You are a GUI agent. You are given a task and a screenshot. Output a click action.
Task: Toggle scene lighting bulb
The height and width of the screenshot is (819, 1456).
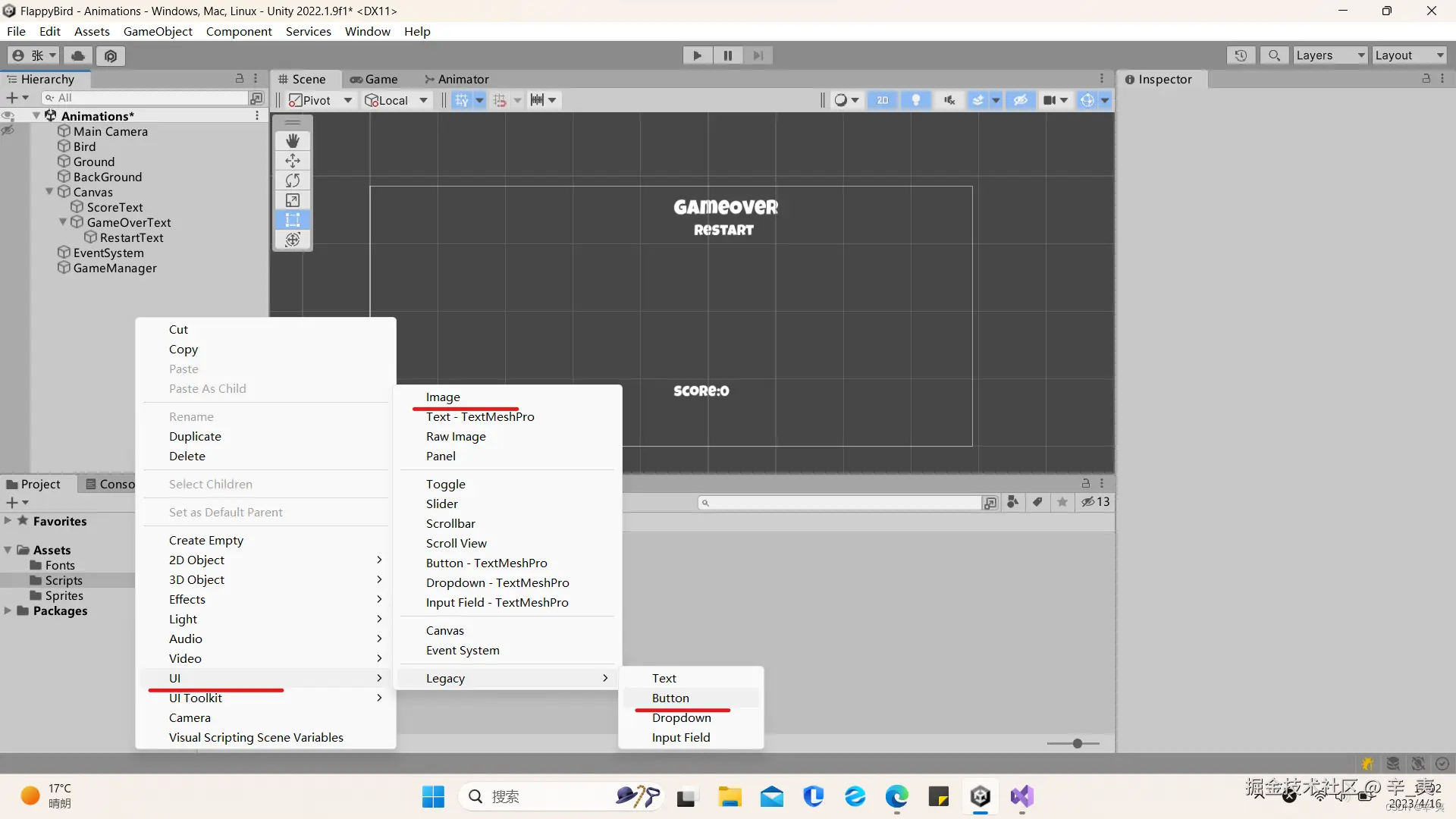coord(916,100)
